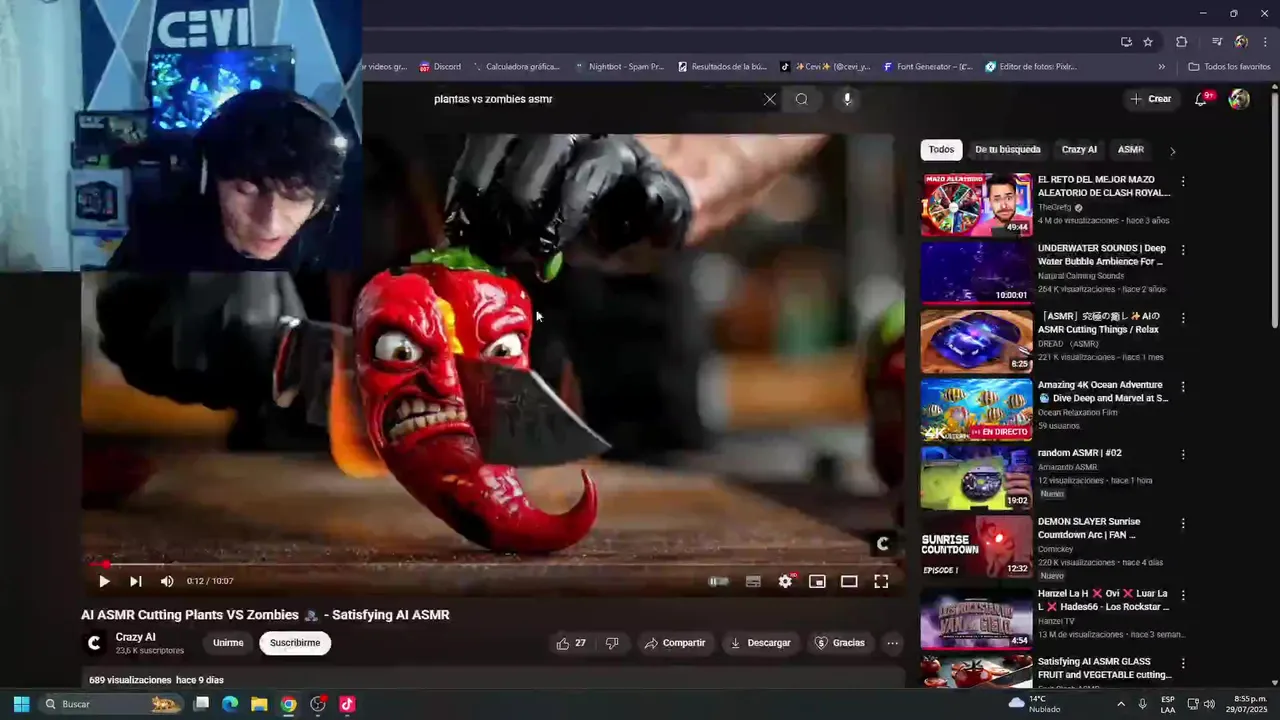Open the Crazy AI channel name link
The image size is (1280, 720).
[135, 637]
